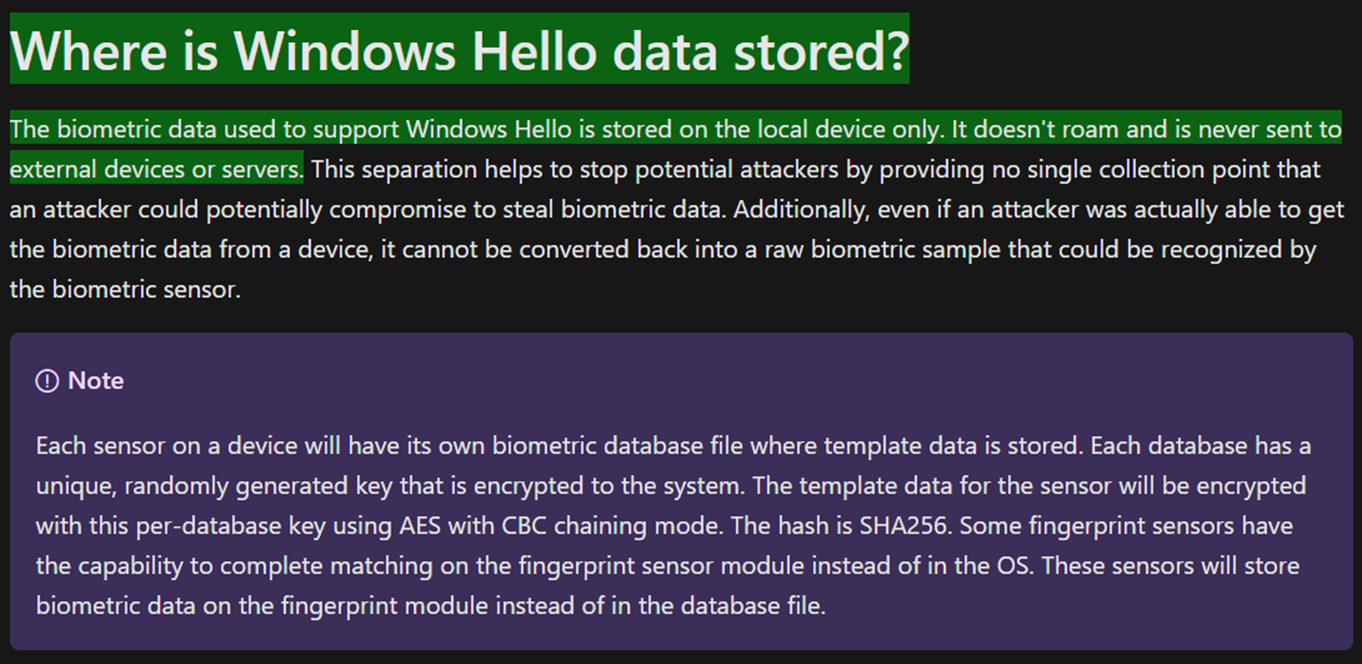Click highlighted text "external devices or servers."

[x=156, y=169]
